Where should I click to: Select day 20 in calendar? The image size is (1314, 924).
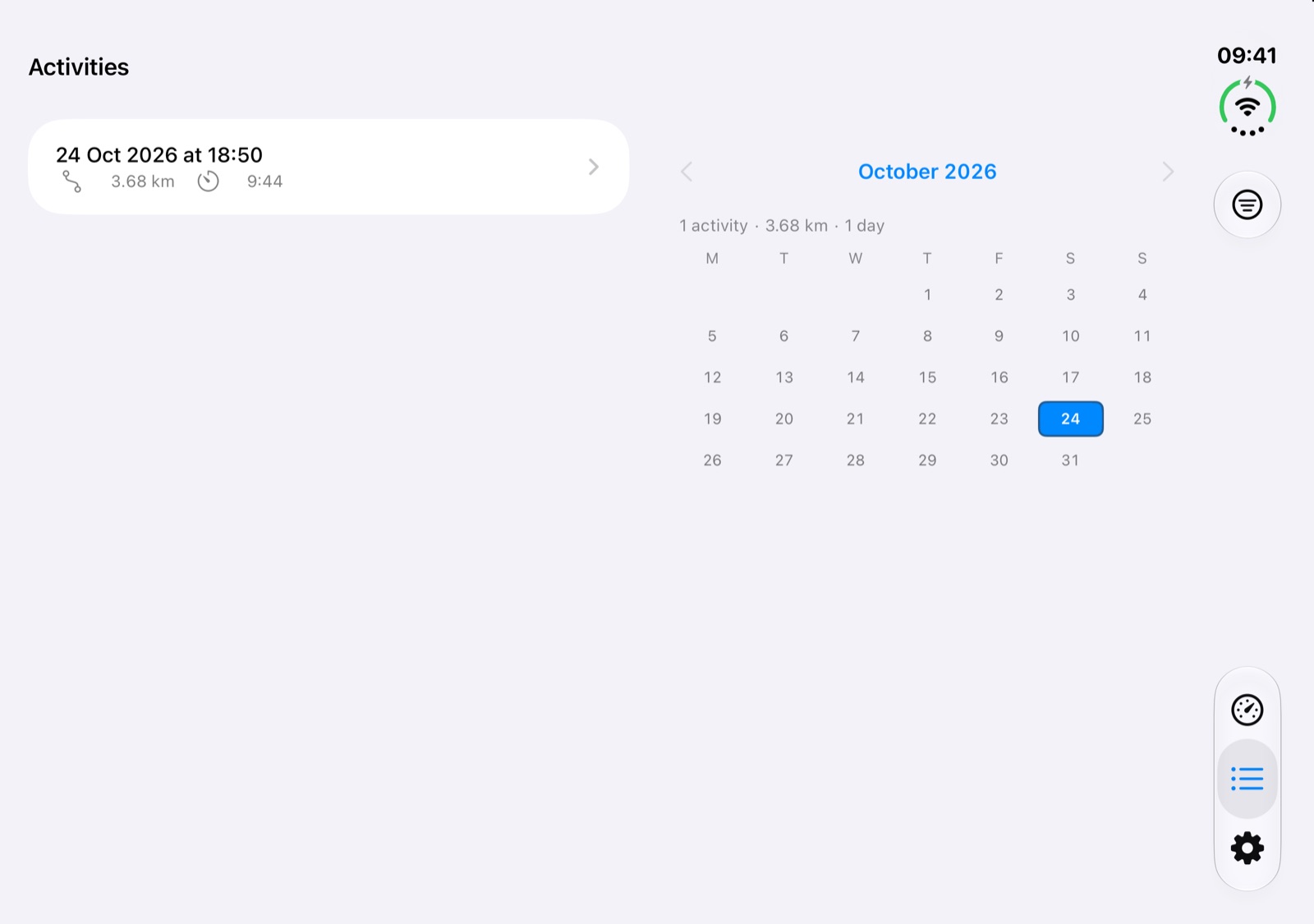[783, 419]
